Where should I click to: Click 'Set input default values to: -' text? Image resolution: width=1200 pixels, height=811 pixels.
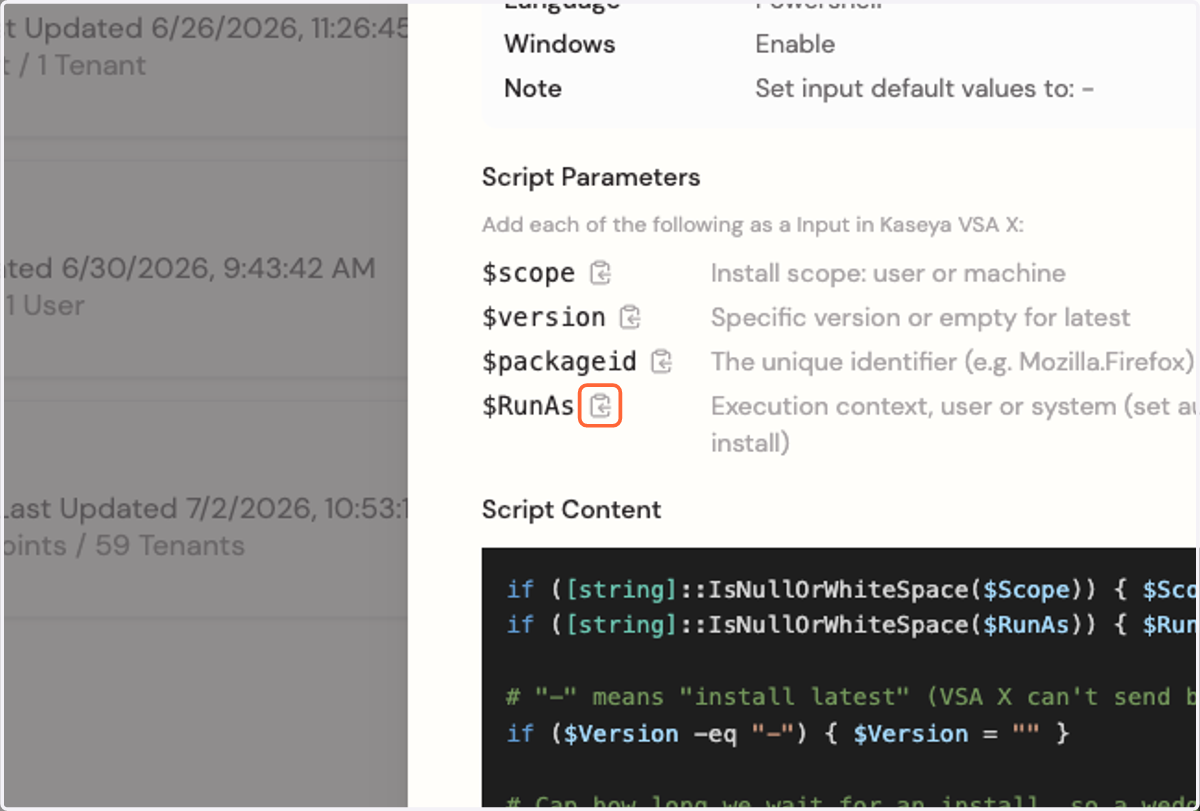click(x=924, y=88)
